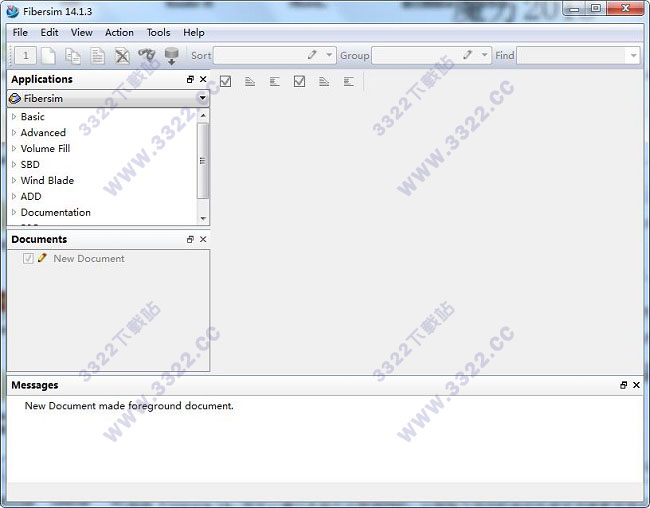Click the crossed-out delete page icon
650x508 pixels.
click(x=122, y=56)
